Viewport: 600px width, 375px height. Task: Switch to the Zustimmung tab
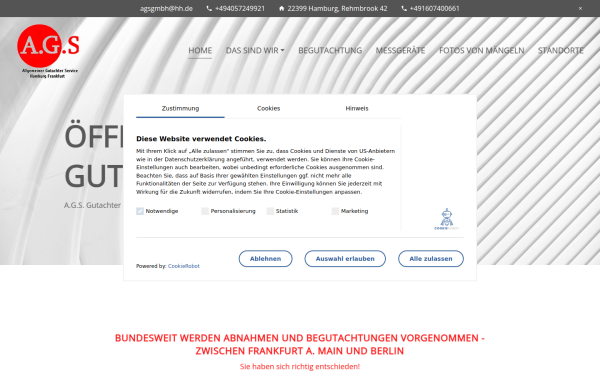(x=180, y=109)
